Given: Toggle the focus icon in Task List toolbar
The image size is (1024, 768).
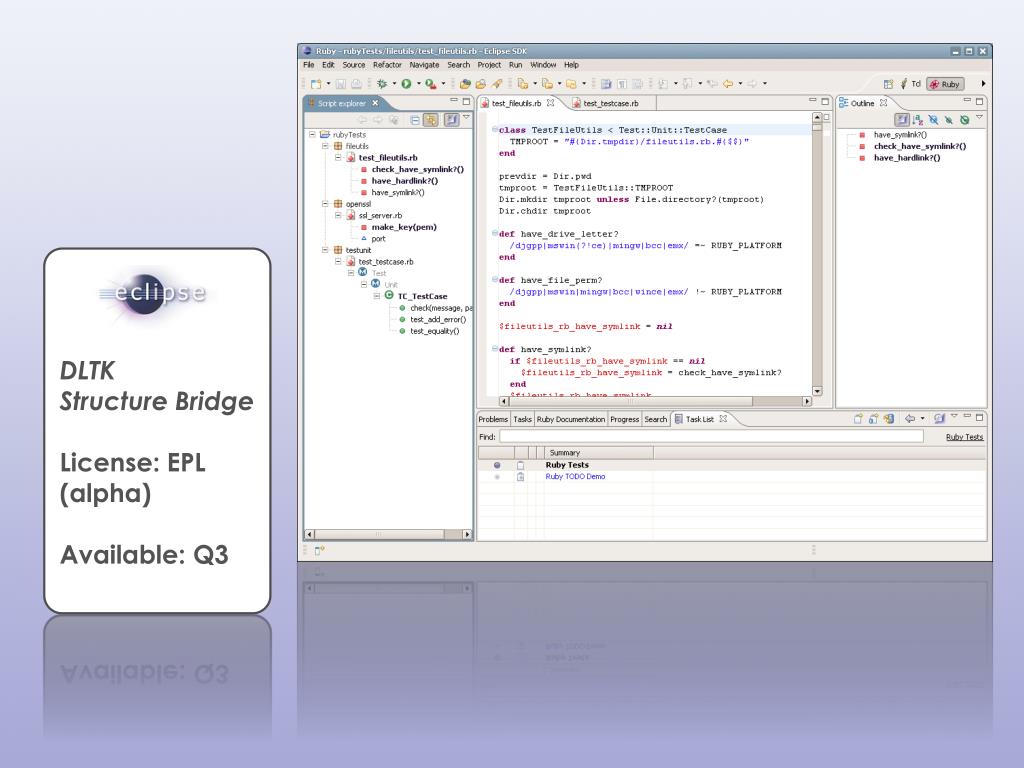Looking at the screenshot, I should (x=939, y=419).
